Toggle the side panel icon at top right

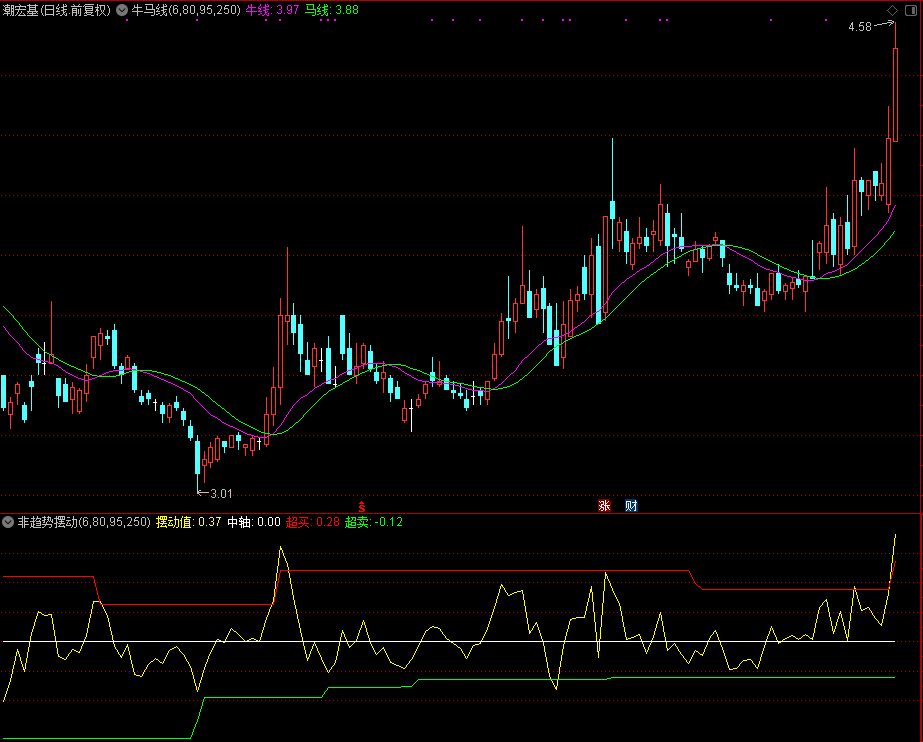coord(910,10)
